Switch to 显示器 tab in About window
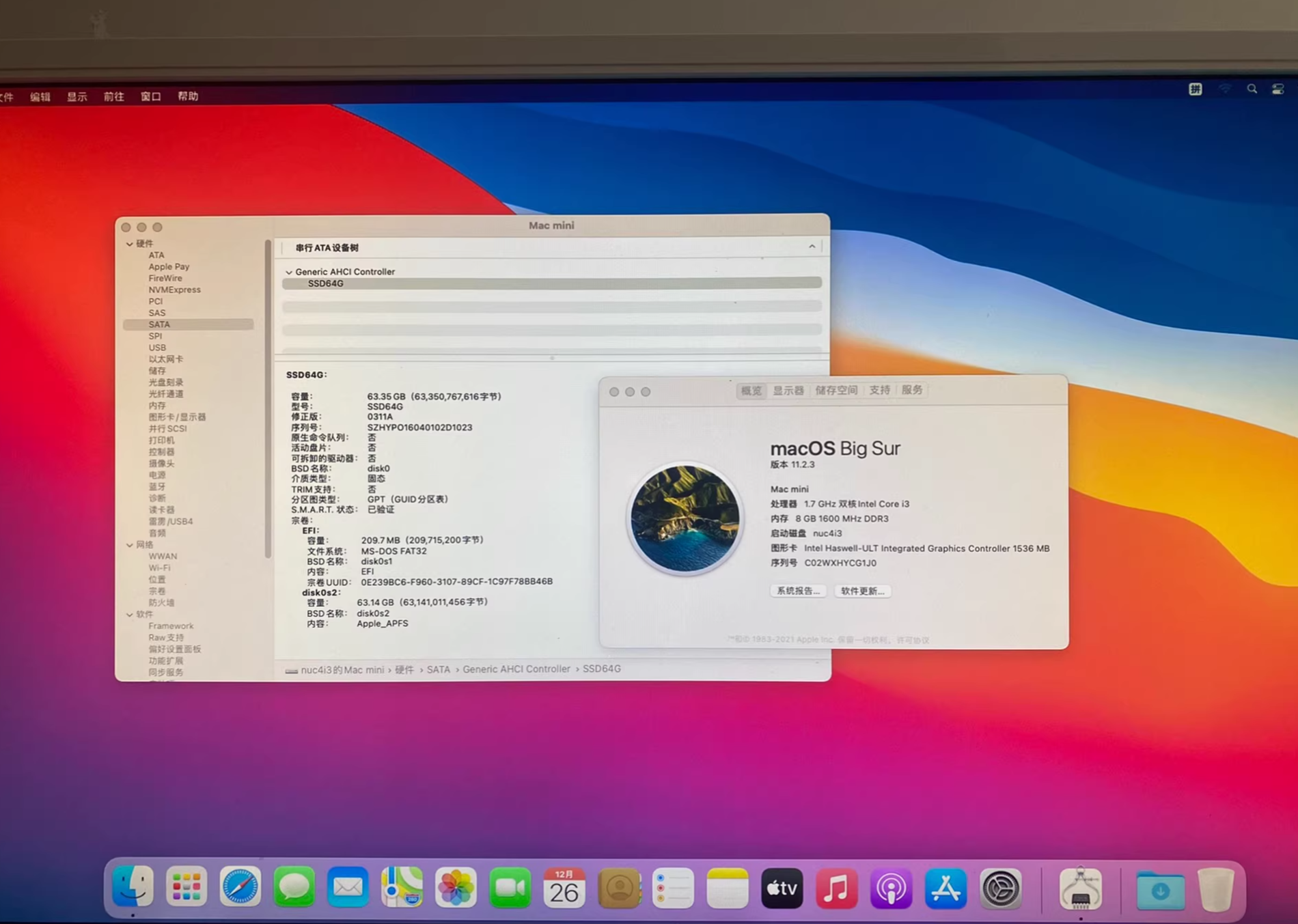 (788, 391)
